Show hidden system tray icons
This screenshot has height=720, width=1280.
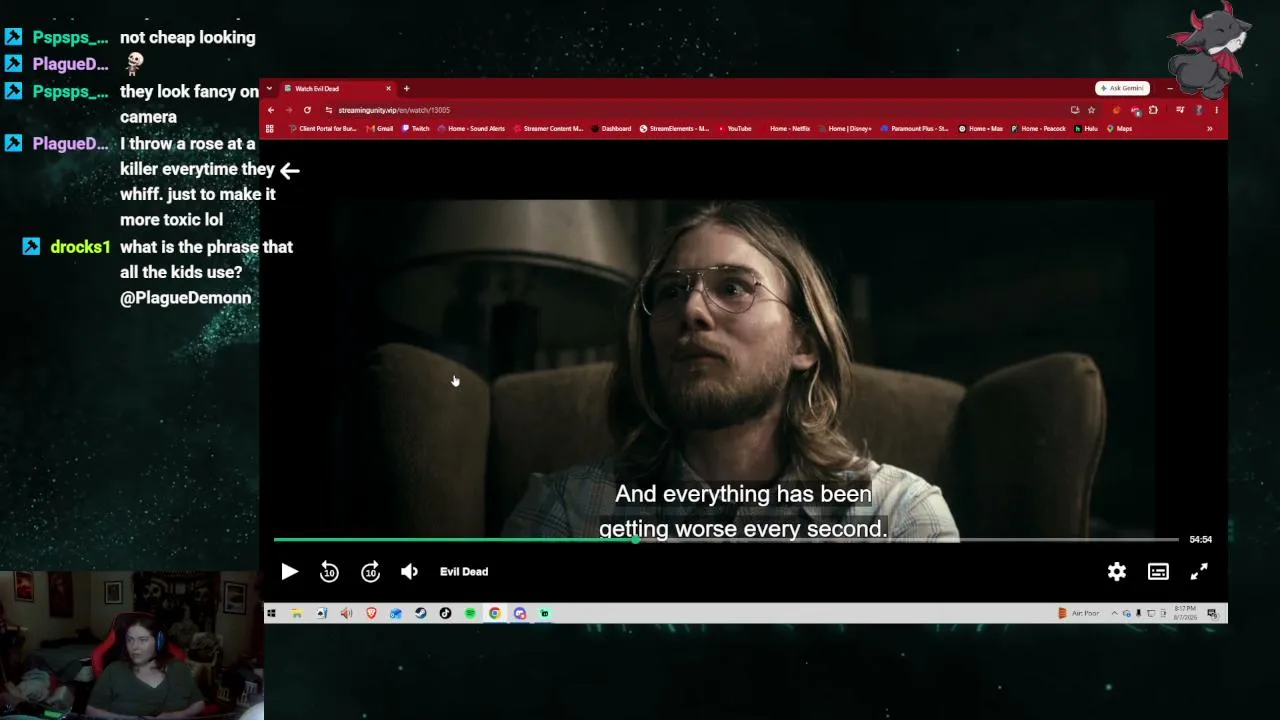(x=1115, y=614)
